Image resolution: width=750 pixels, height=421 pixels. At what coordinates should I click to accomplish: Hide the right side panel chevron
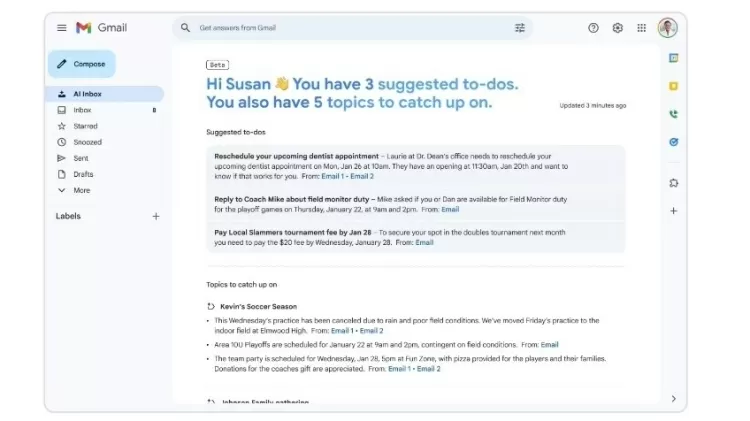(x=674, y=399)
